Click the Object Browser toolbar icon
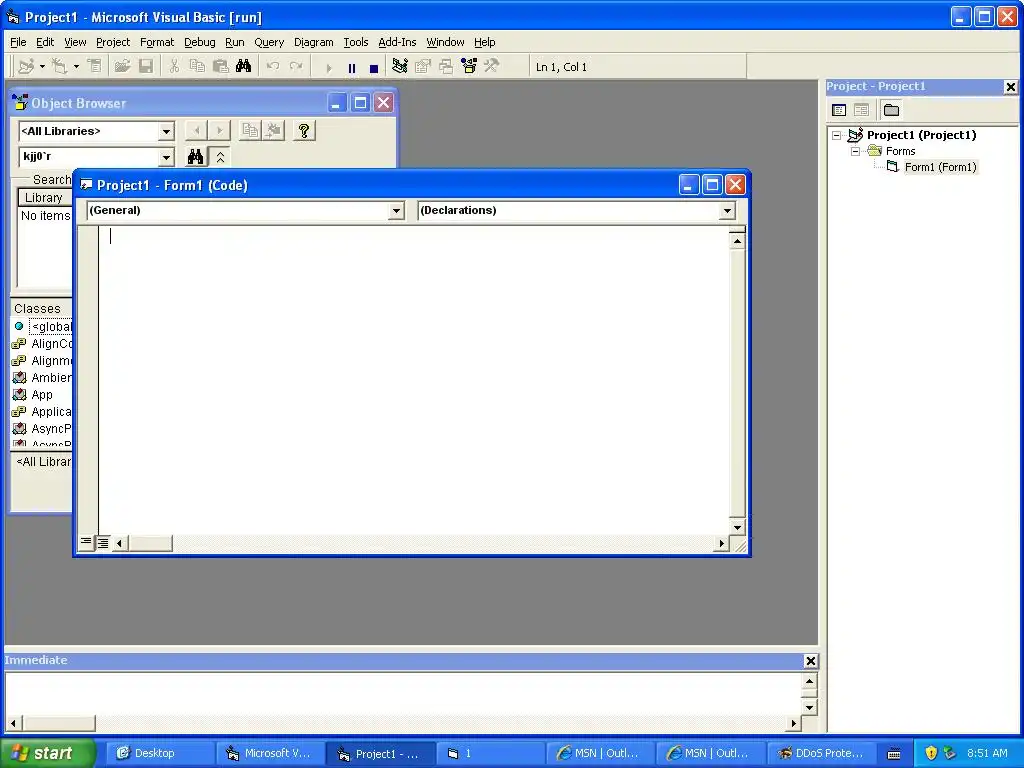Viewport: 1024px width, 768px height. pyautogui.click(x=469, y=67)
